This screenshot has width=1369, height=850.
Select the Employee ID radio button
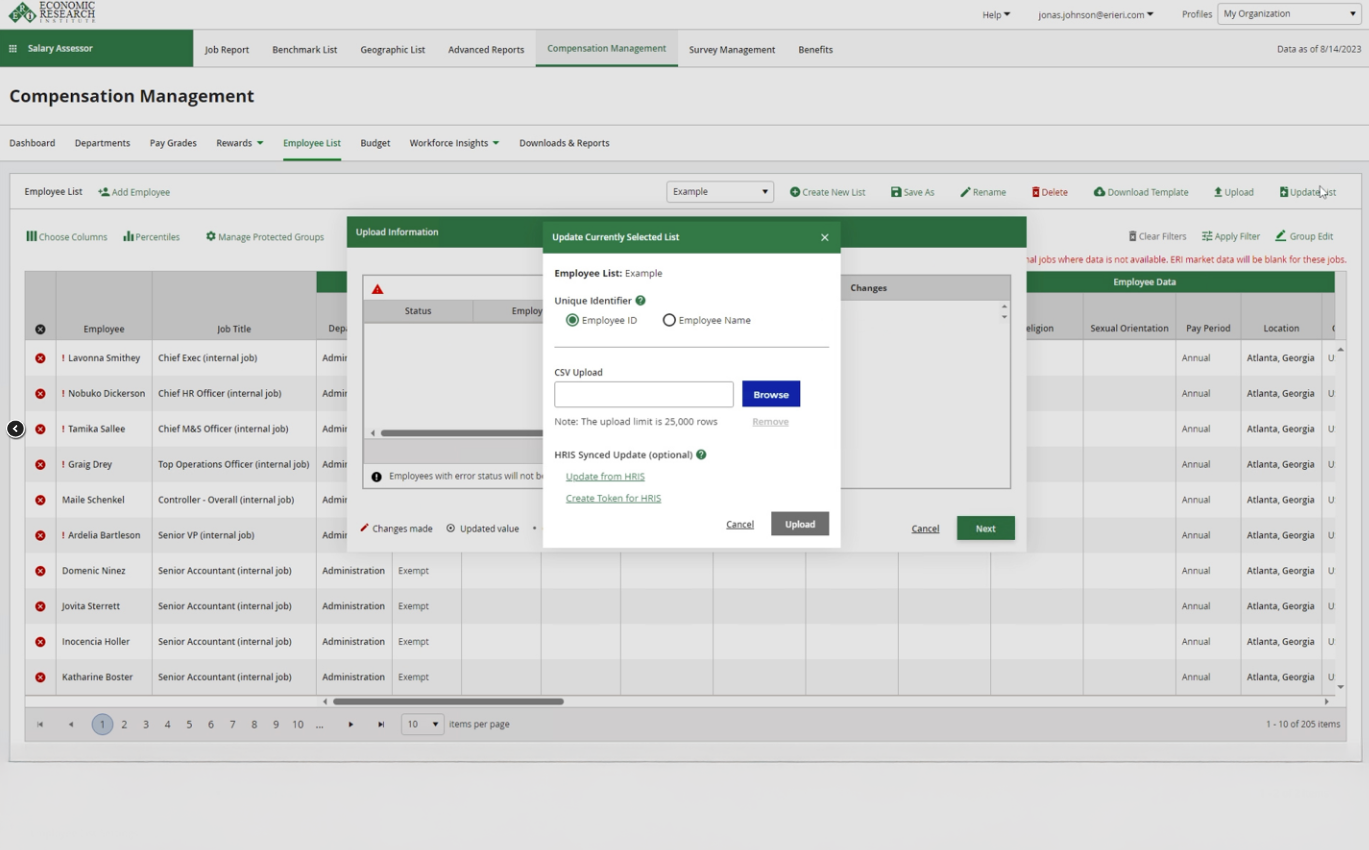(x=572, y=320)
